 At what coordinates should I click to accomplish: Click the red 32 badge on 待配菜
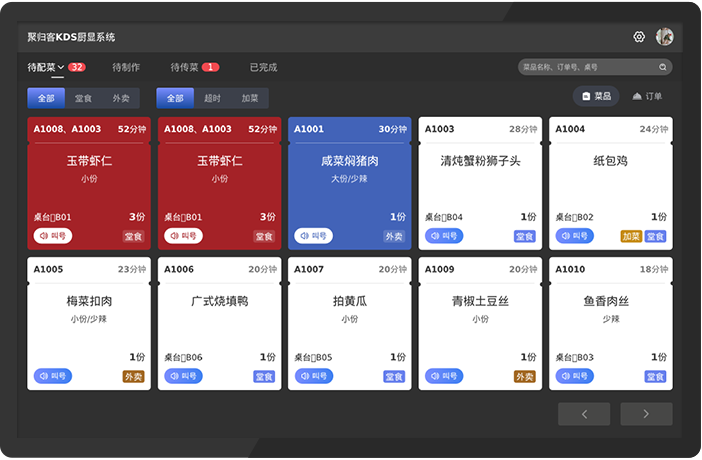[77, 67]
